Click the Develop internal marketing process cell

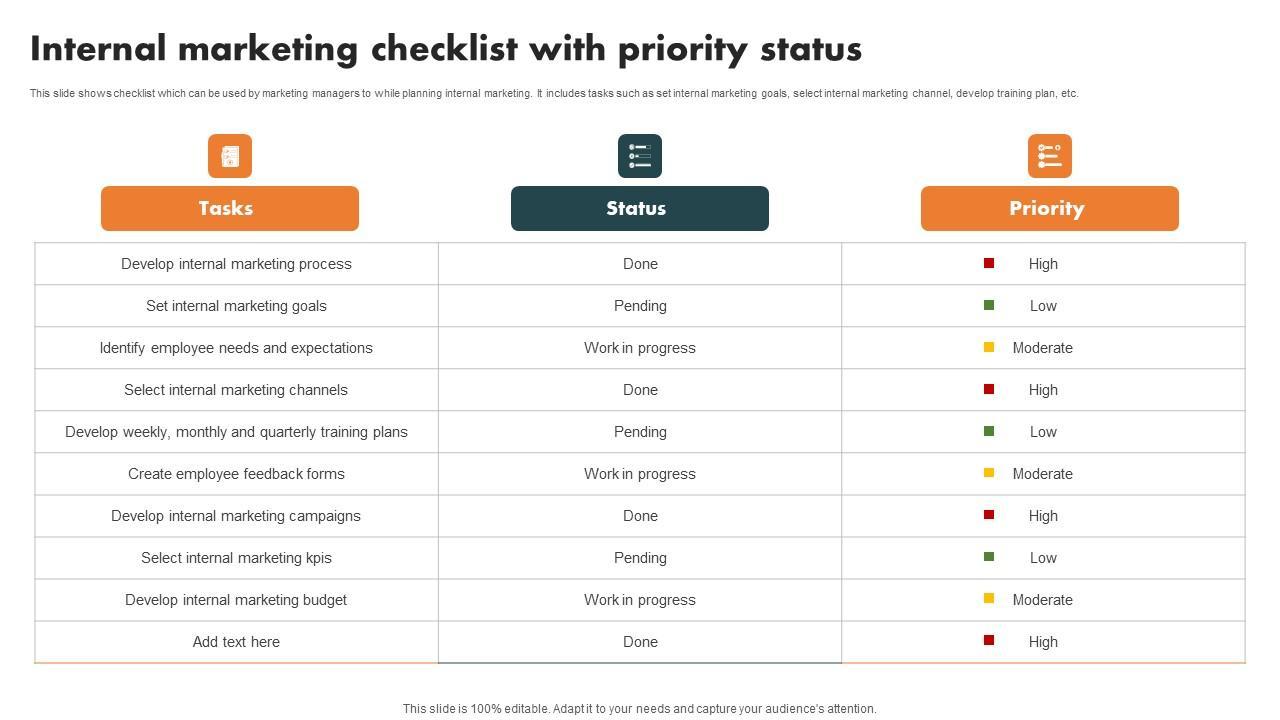pos(236,264)
